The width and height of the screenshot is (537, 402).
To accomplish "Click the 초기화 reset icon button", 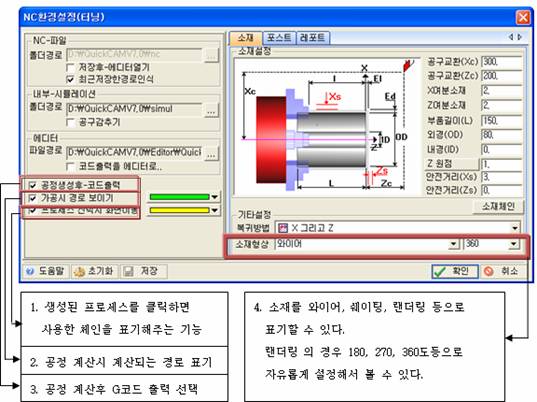I will tap(94, 271).
